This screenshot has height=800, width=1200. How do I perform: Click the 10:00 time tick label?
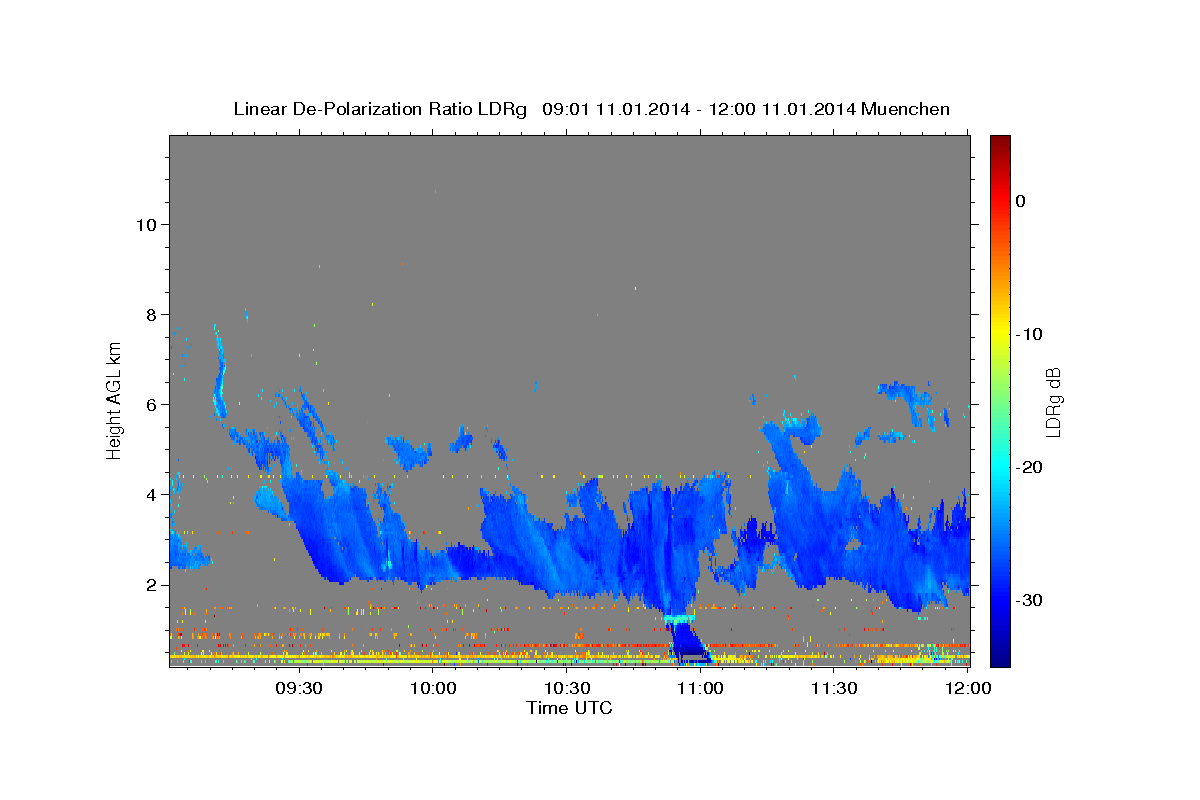tap(433, 688)
